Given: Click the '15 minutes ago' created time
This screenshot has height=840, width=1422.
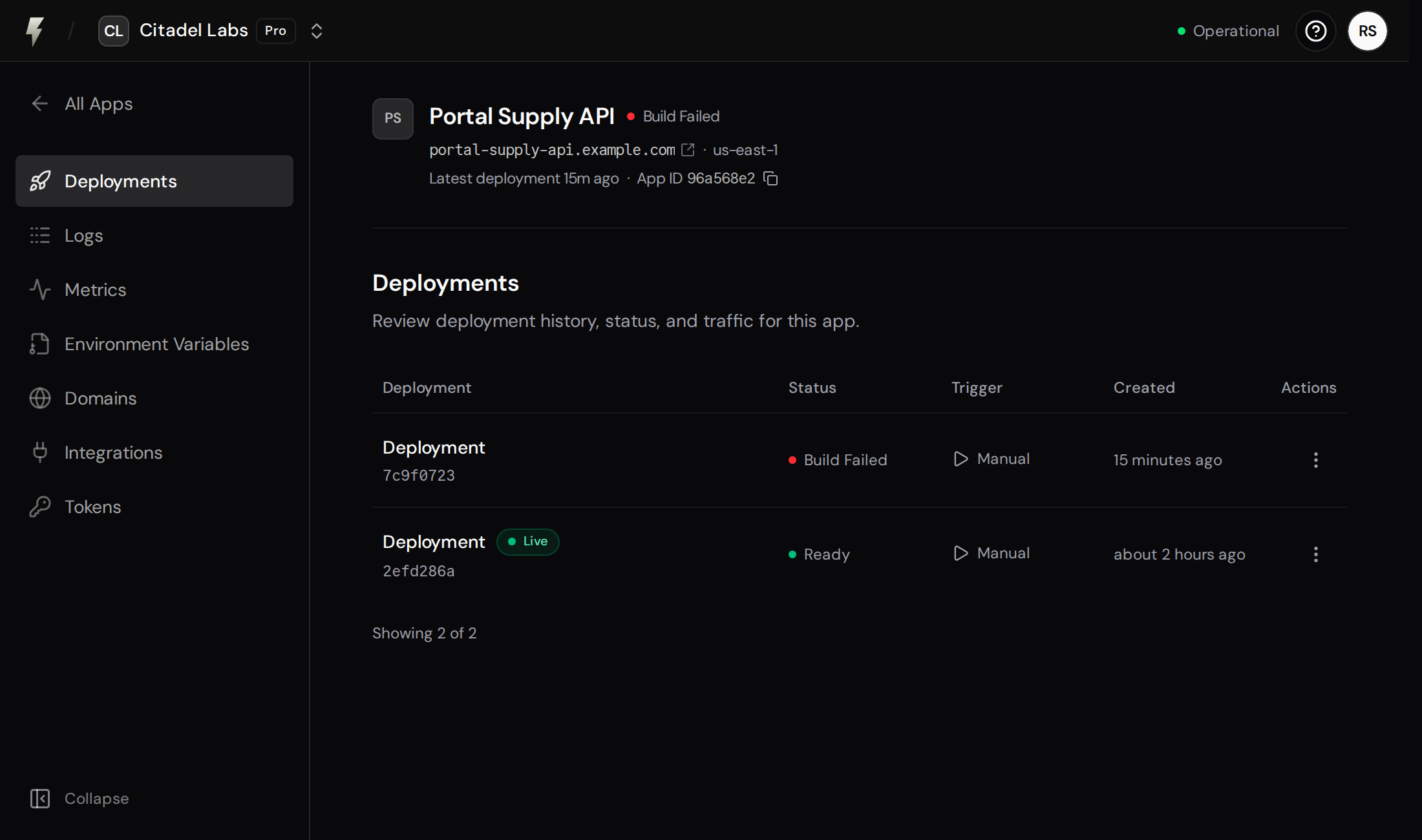Looking at the screenshot, I should 1167,460.
